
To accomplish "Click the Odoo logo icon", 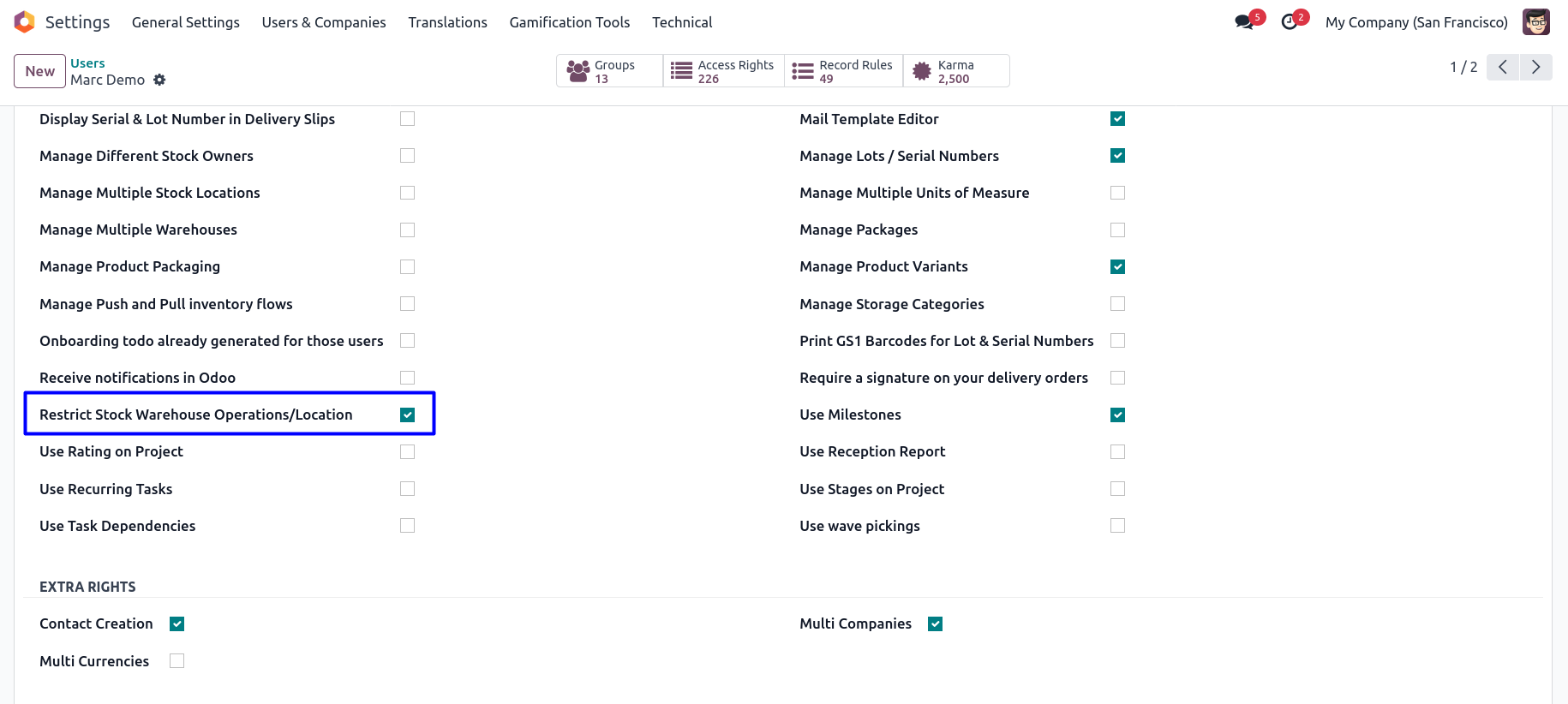I will pos(24,22).
